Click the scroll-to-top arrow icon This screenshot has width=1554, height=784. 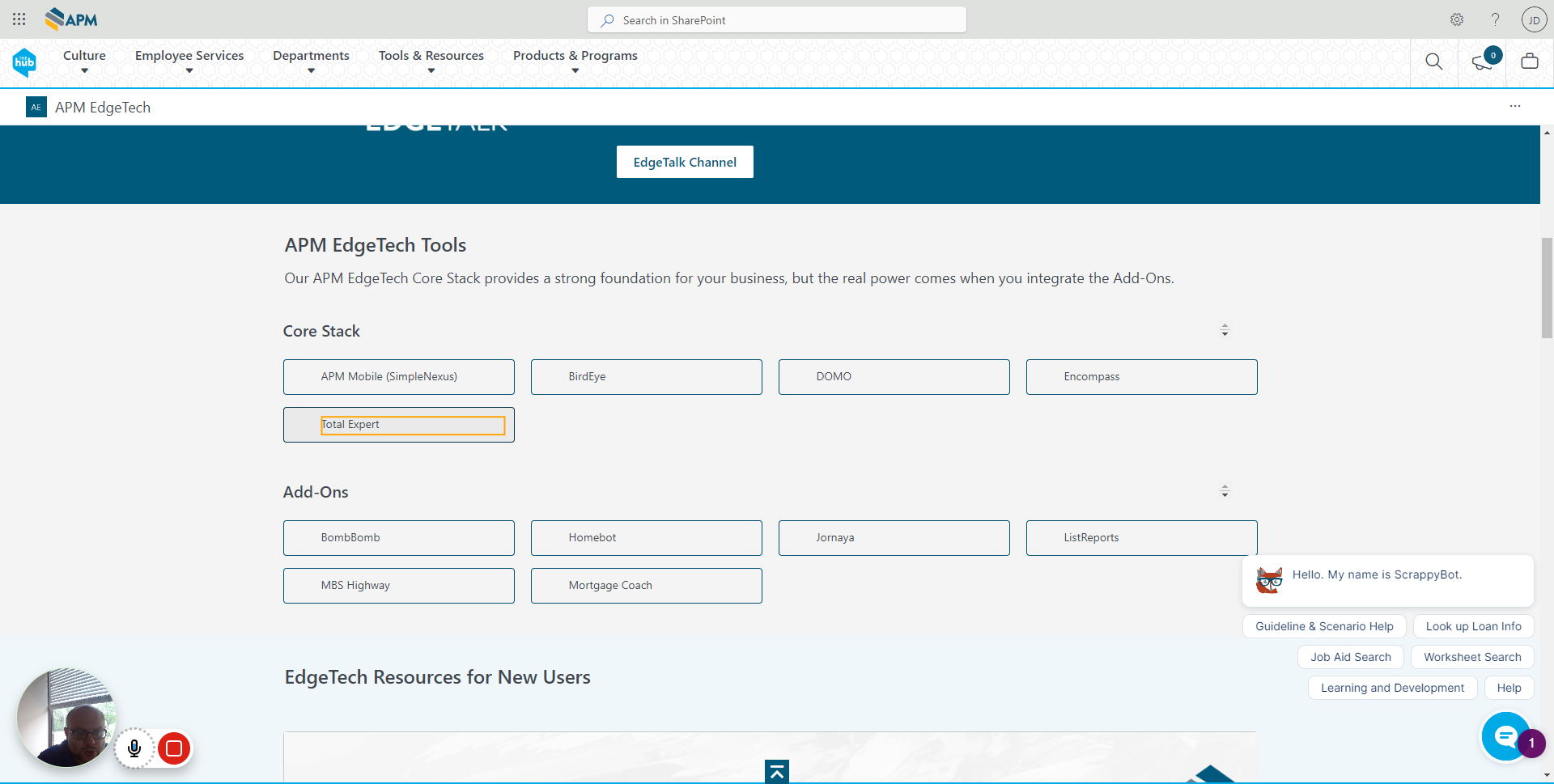777,772
